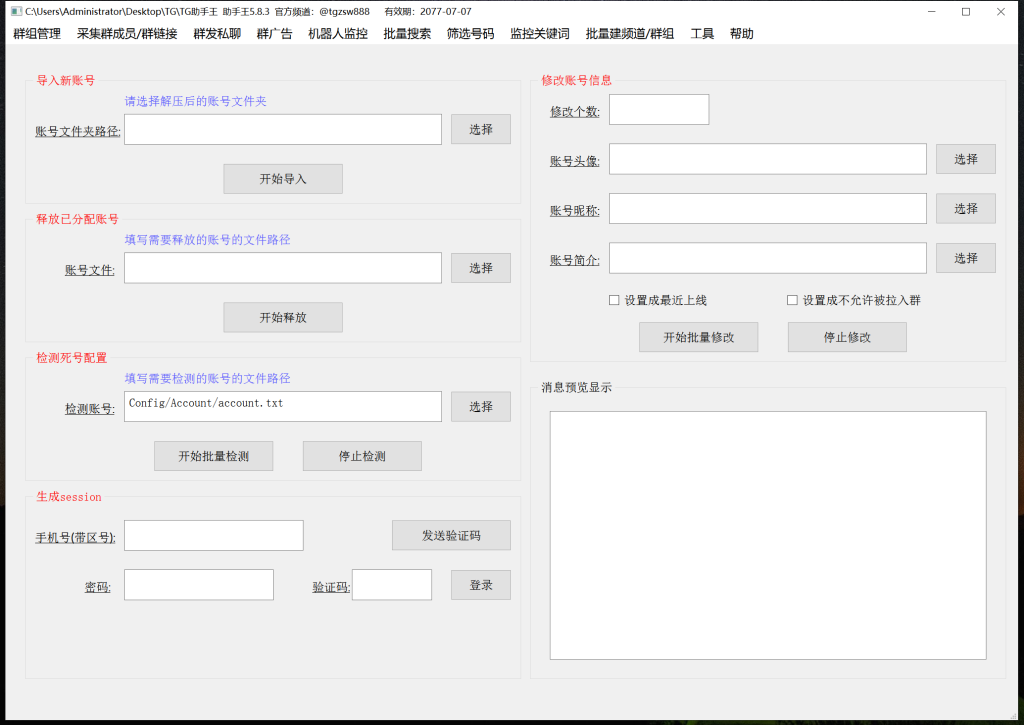Image resolution: width=1024 pixels, height=725 pixels.
Task: Open the 群组管理 menu
Action: [37, 34]
